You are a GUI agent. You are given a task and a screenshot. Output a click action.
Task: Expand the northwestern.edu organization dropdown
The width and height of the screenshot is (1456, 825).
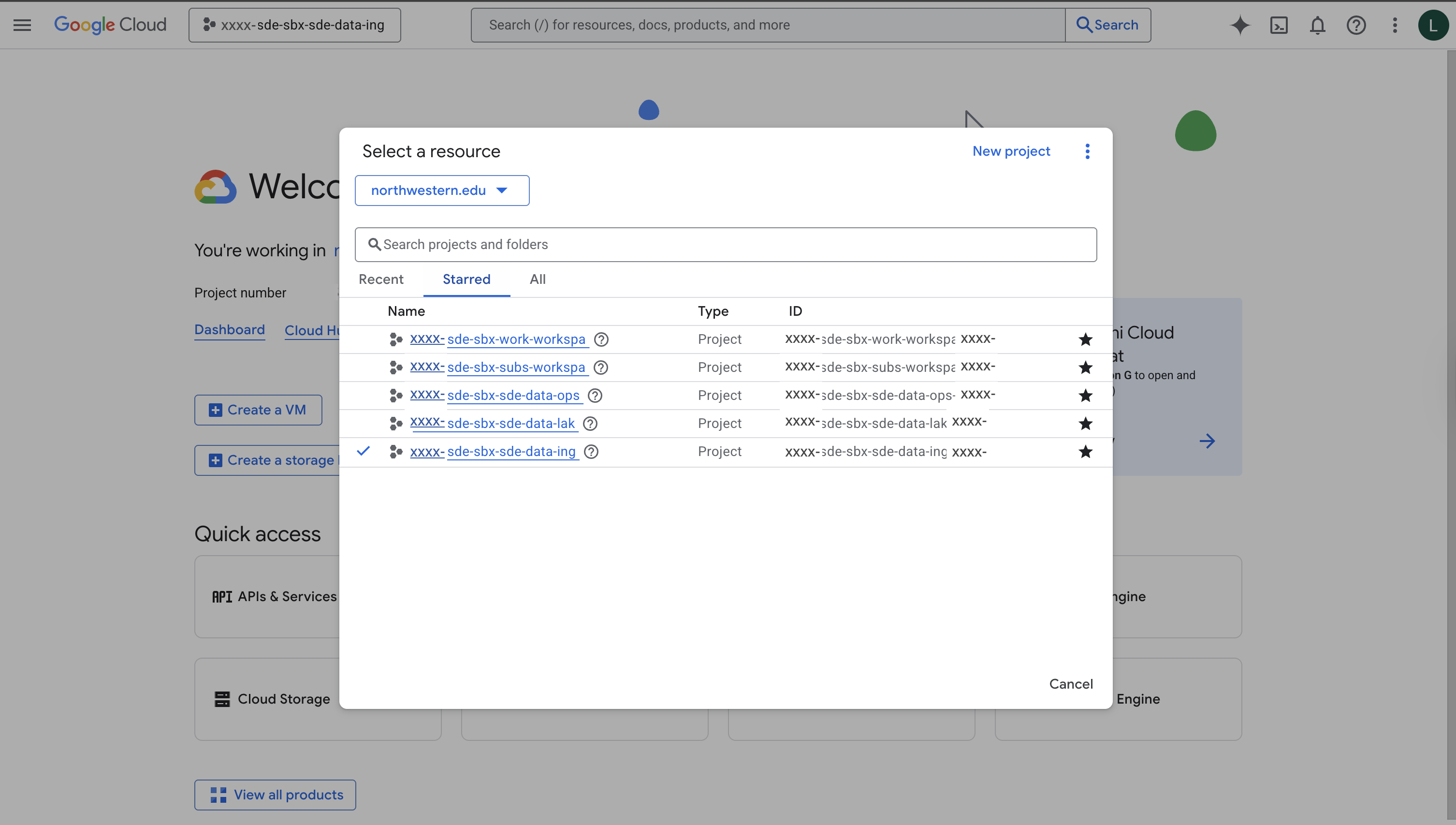442,191
